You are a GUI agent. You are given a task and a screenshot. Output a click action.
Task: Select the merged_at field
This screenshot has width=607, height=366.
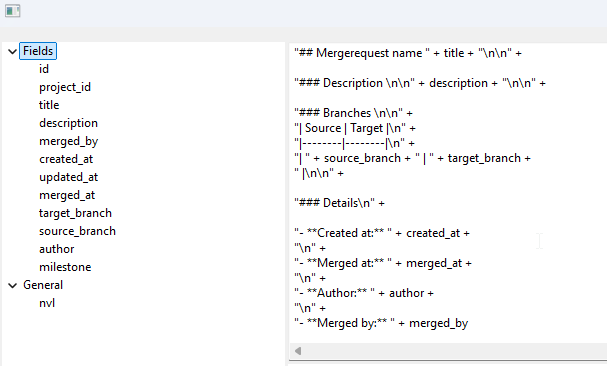click(x=67, y=195)
